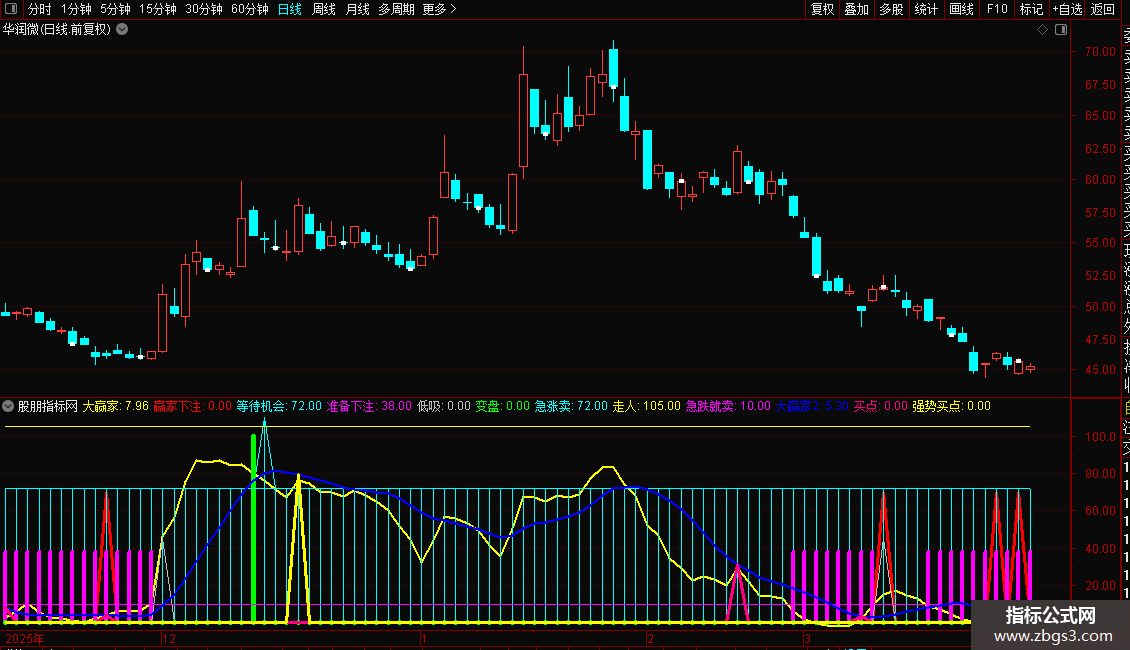
Task: Select the 60分钟 timeframe
Action: (x=249, y=9)
